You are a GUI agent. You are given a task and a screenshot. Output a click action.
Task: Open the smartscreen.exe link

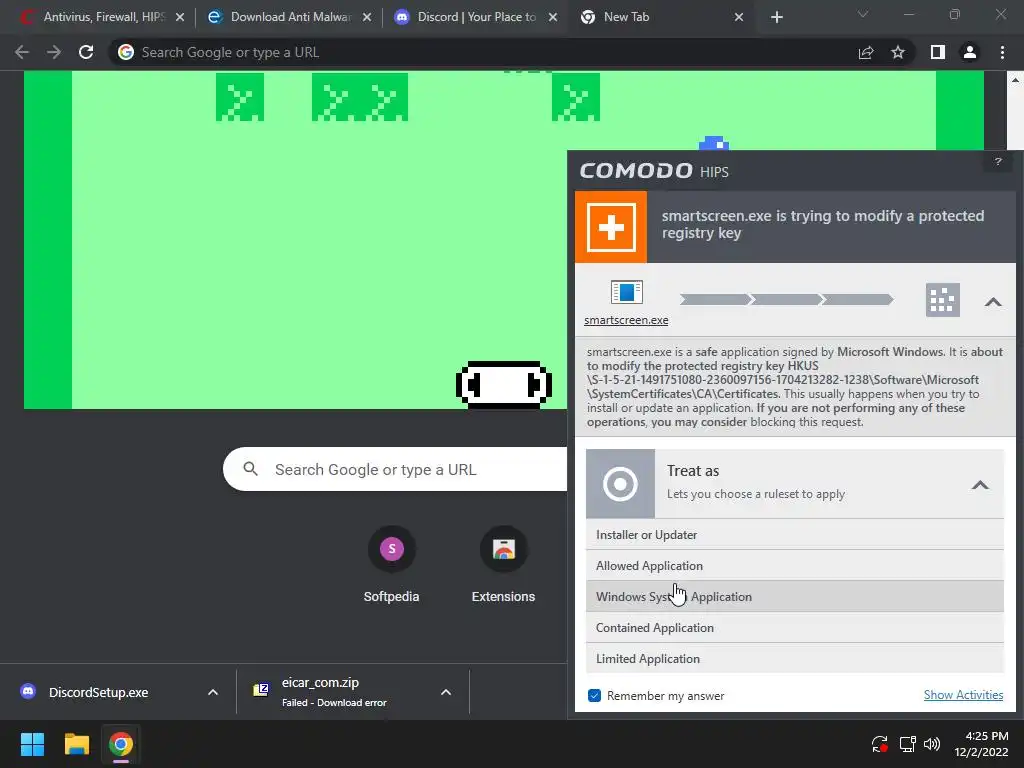tap(626, 320)
